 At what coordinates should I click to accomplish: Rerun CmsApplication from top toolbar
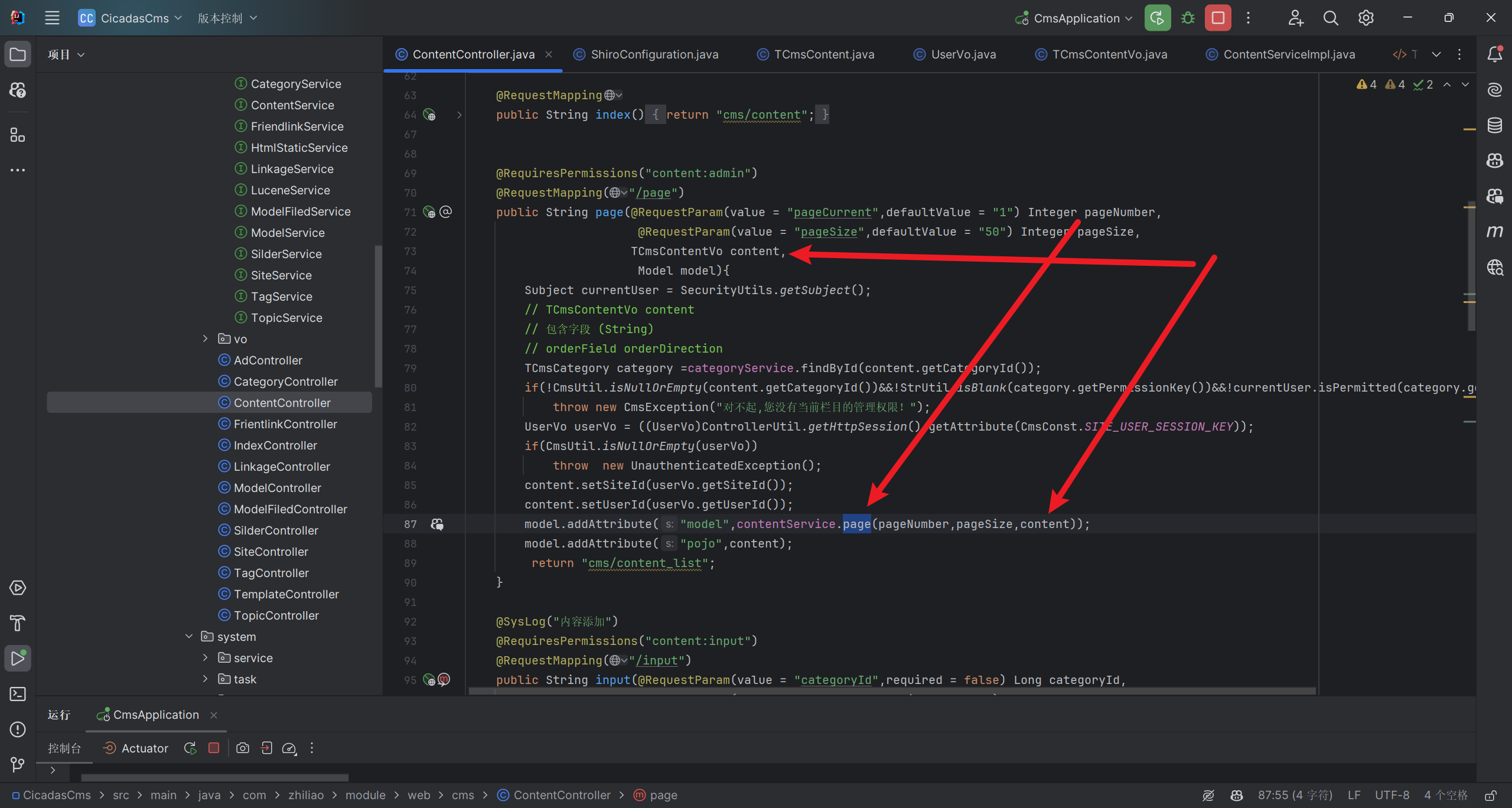tap(1158, 18)
